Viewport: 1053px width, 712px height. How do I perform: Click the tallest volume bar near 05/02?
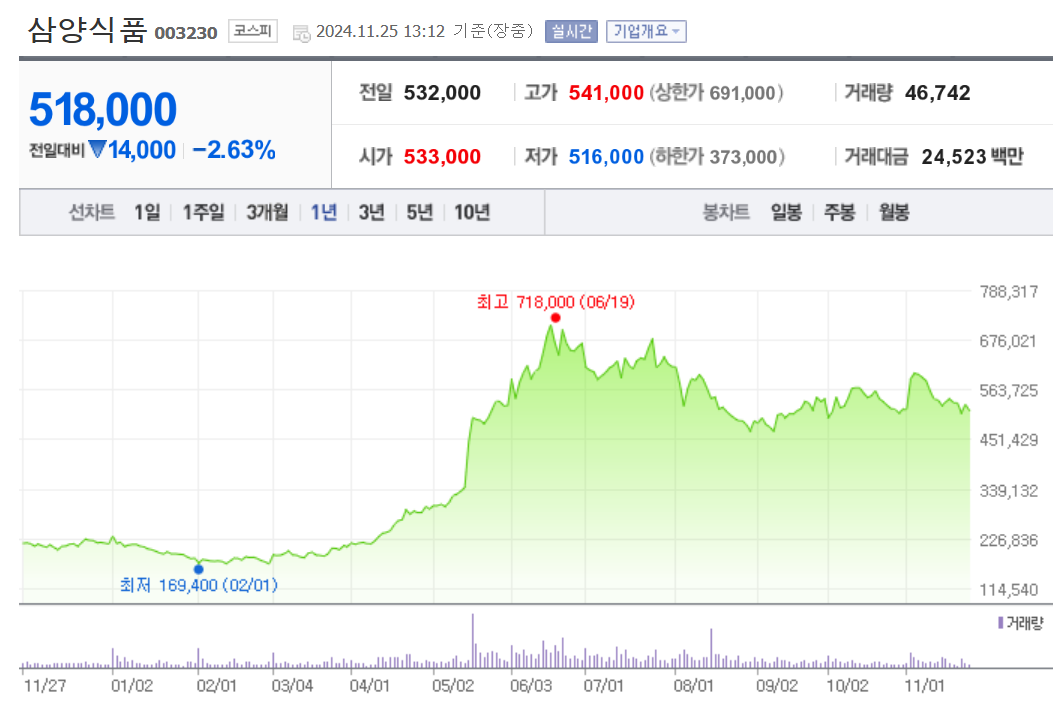[473, 640]
